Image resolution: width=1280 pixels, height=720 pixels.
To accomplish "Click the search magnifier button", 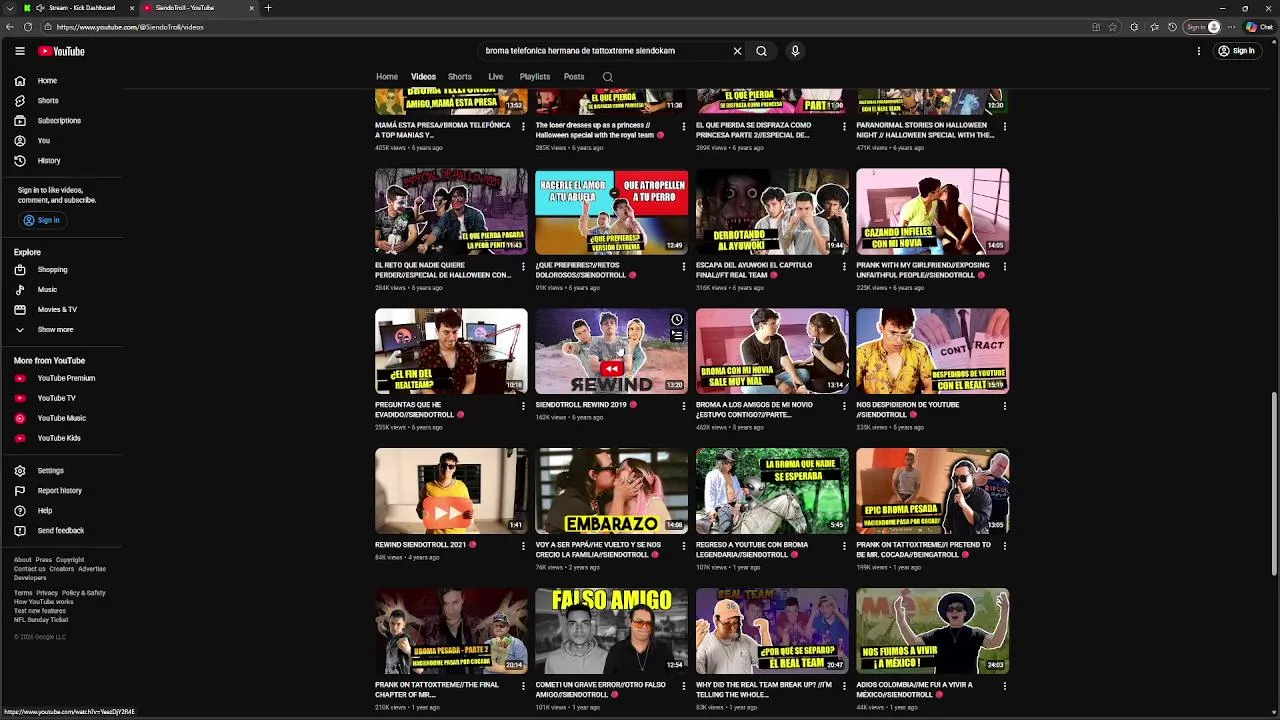I will [x=761, y=51].
